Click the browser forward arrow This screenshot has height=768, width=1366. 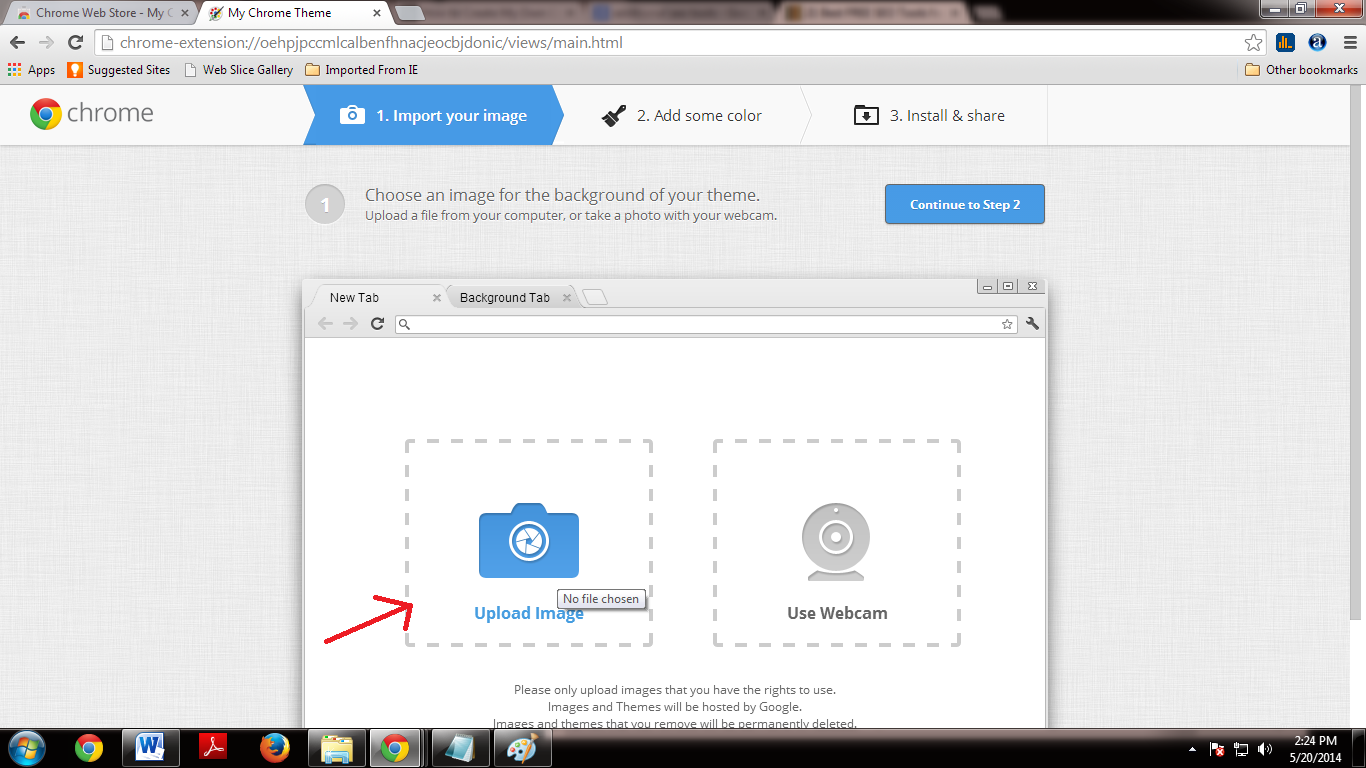tap(46, 43)
